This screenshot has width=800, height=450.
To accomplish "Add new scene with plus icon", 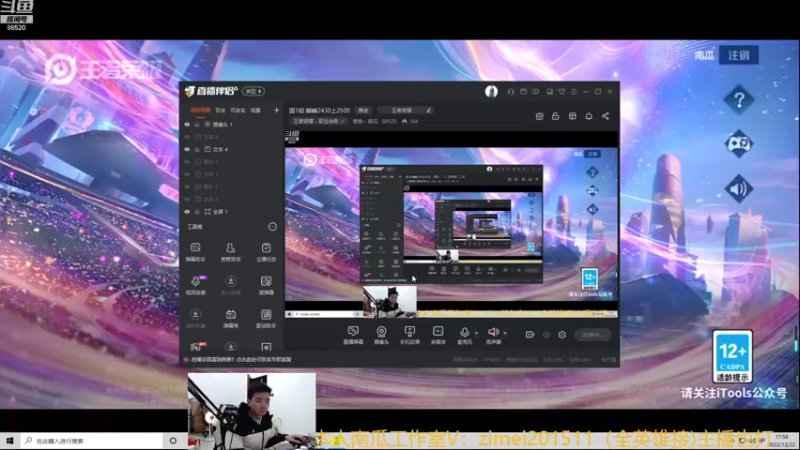I will pos(277,110).
